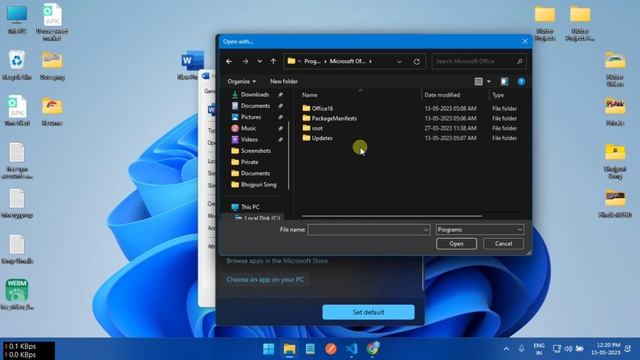The width and height of the screenshot is (640, 360).
Task: Sort by Name column header
Action: click(309, 95)
